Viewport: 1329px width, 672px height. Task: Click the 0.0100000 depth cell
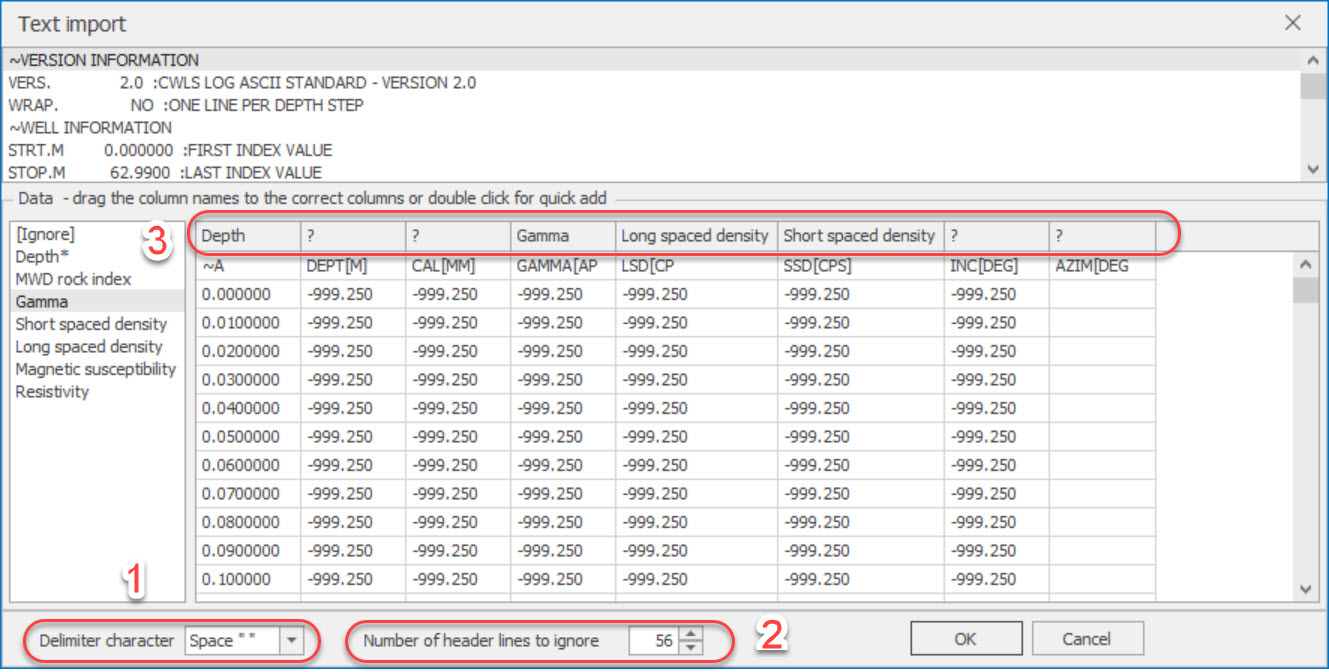tap(248, 323)
